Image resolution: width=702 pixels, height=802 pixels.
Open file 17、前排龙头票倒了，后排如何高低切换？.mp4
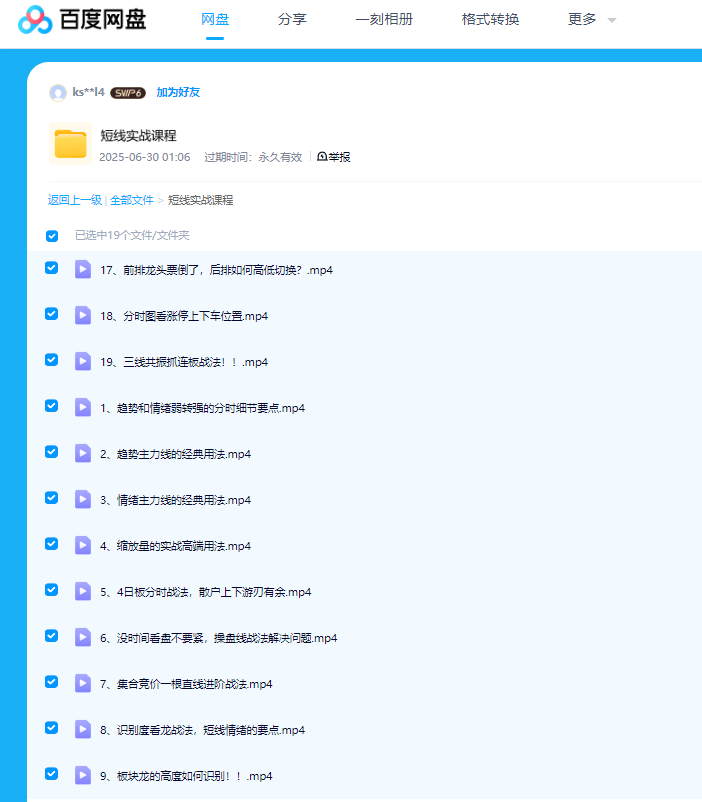tap(216, 270)
